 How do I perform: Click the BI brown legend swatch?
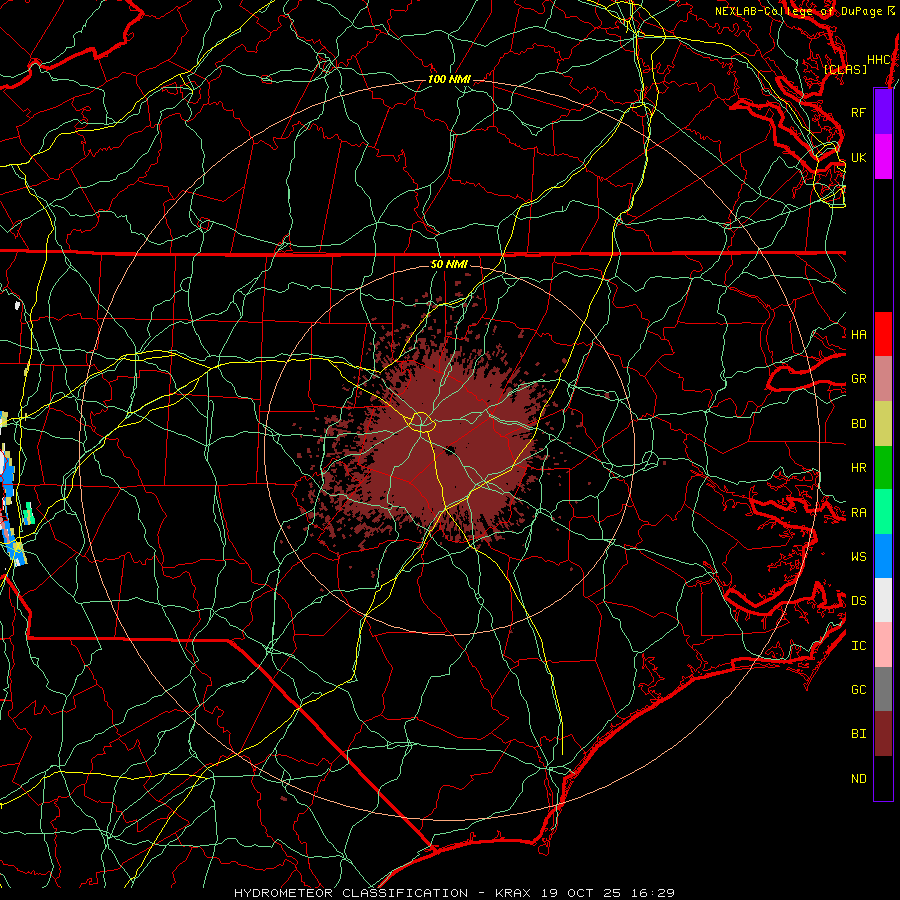(883, 734)
